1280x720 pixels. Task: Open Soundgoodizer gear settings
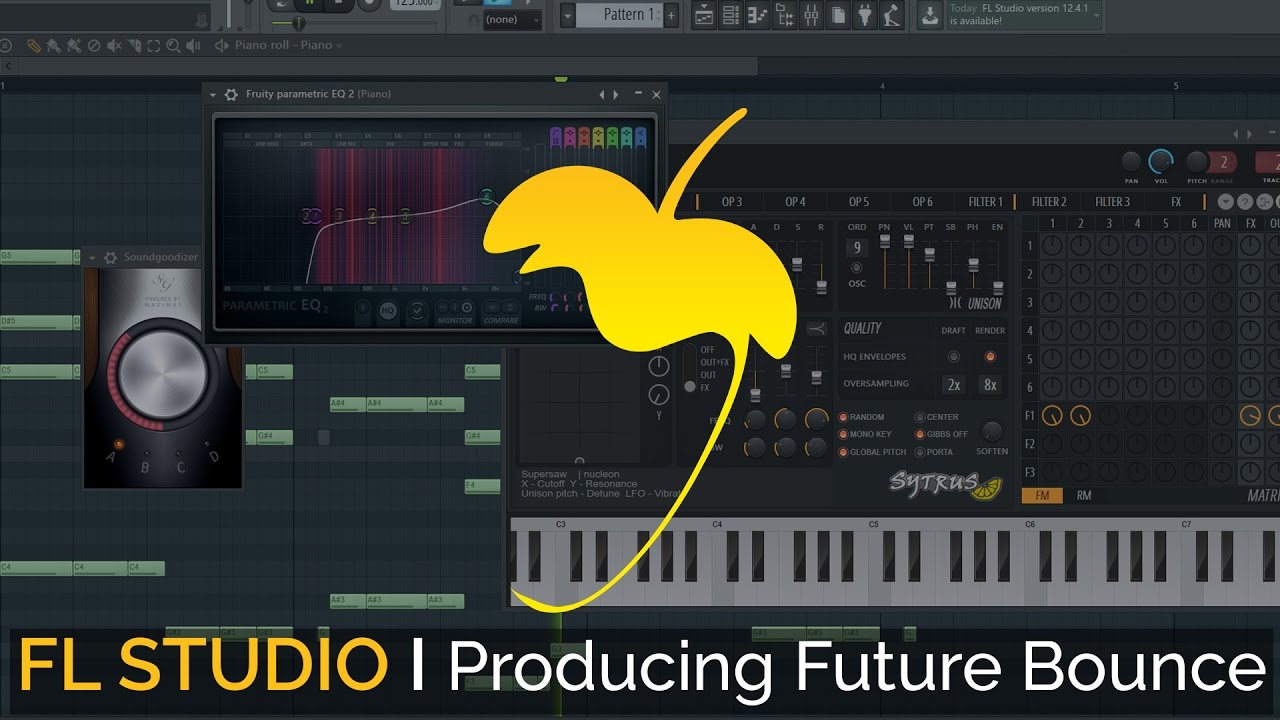[110, 258]
